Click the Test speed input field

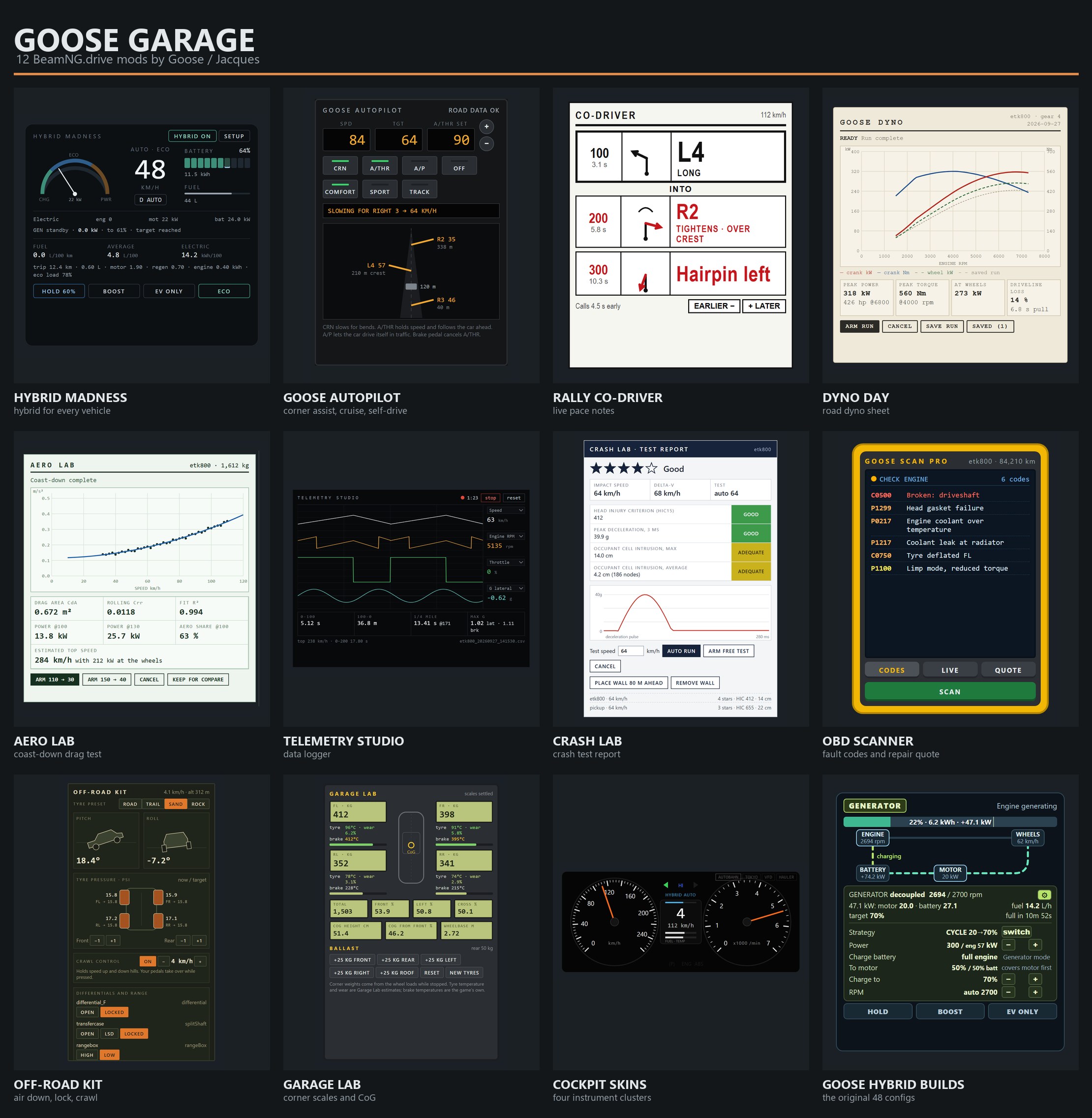pyautogui.click(x=630, y=651)
